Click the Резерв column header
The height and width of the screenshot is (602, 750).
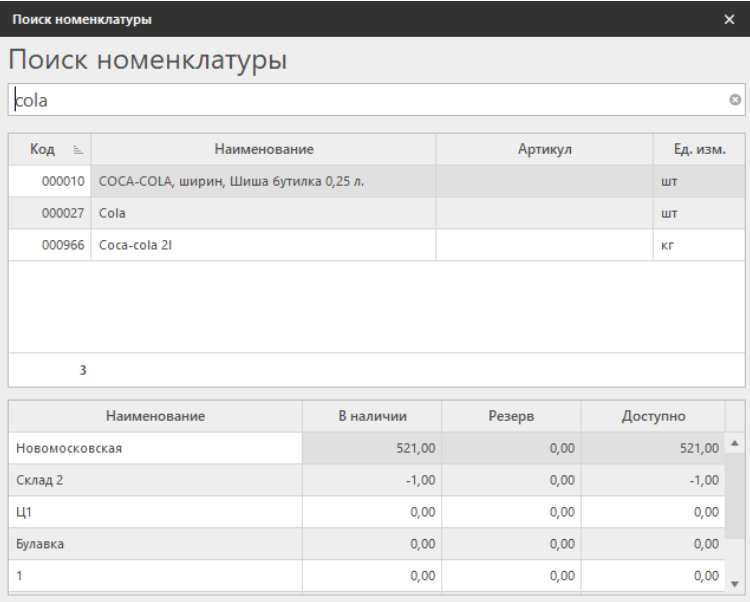[x=511, y=416]
